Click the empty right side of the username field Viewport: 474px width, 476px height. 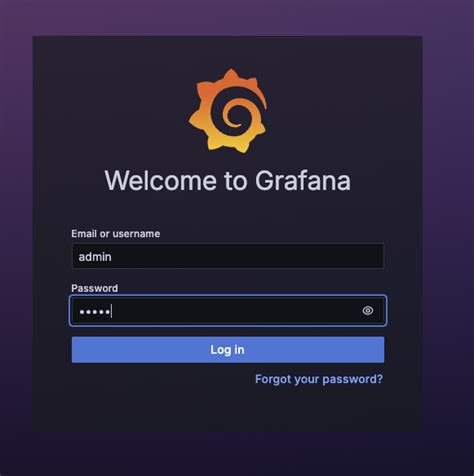click(300, 256)
